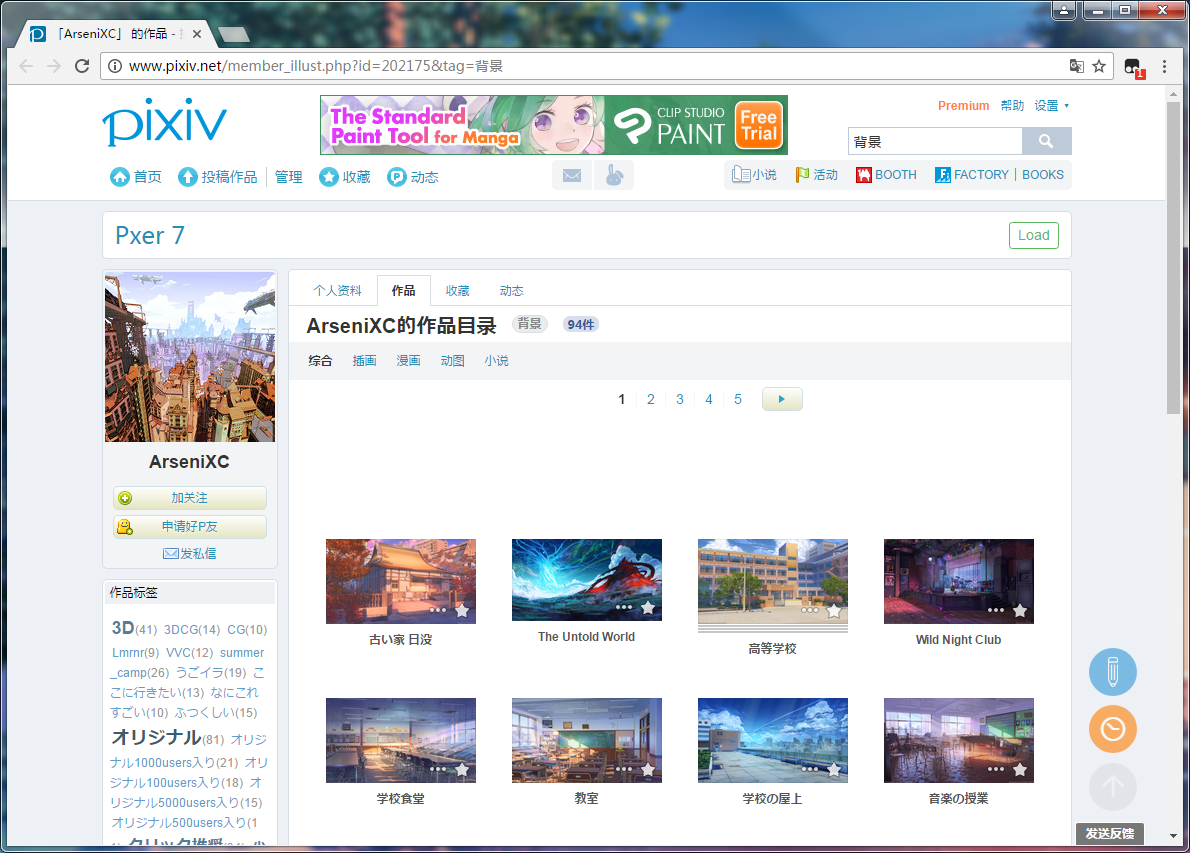Image resolution: width=1190 pixels, height=853 pixels.
Task: Click 发送反馈 feedback button
Action: pyautogui.click(x=1110, y=833)
